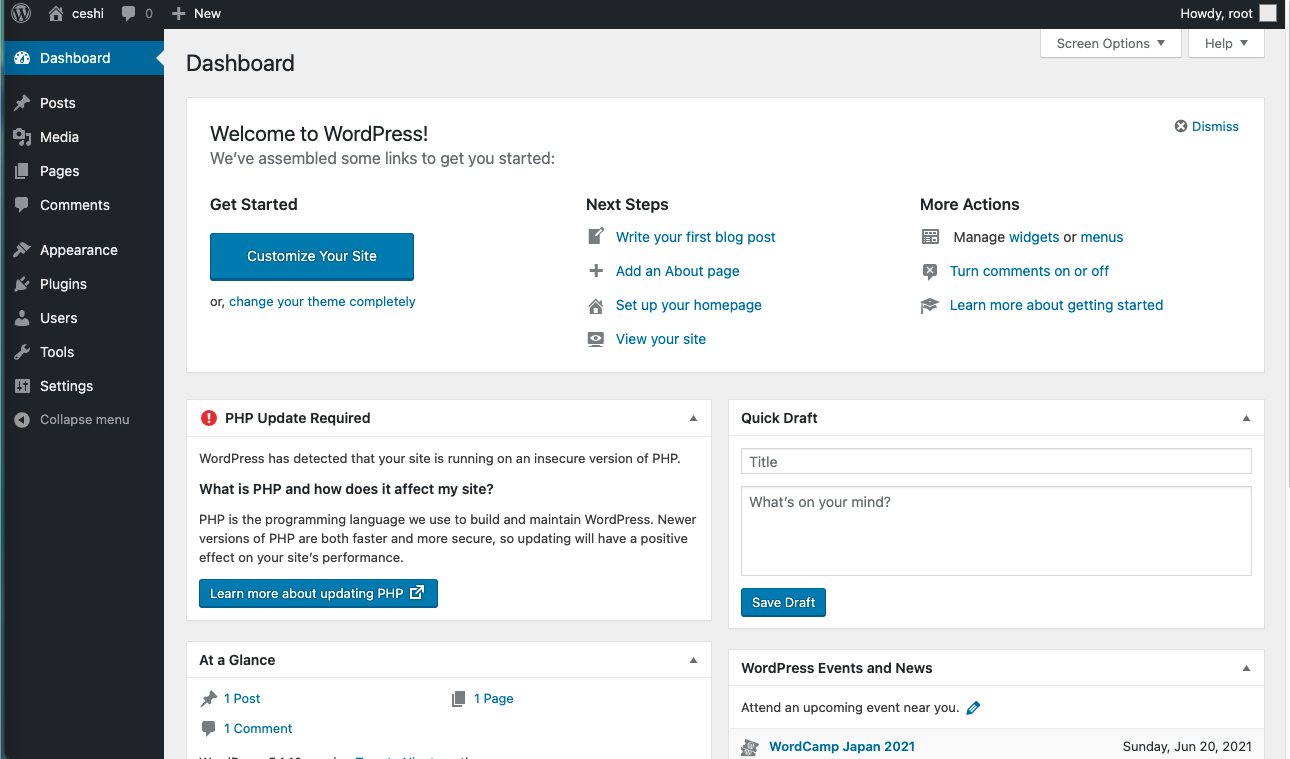Open the ceshi site home icon
Viewport: 1290px width, 759px height.
(x=56, y=13)
